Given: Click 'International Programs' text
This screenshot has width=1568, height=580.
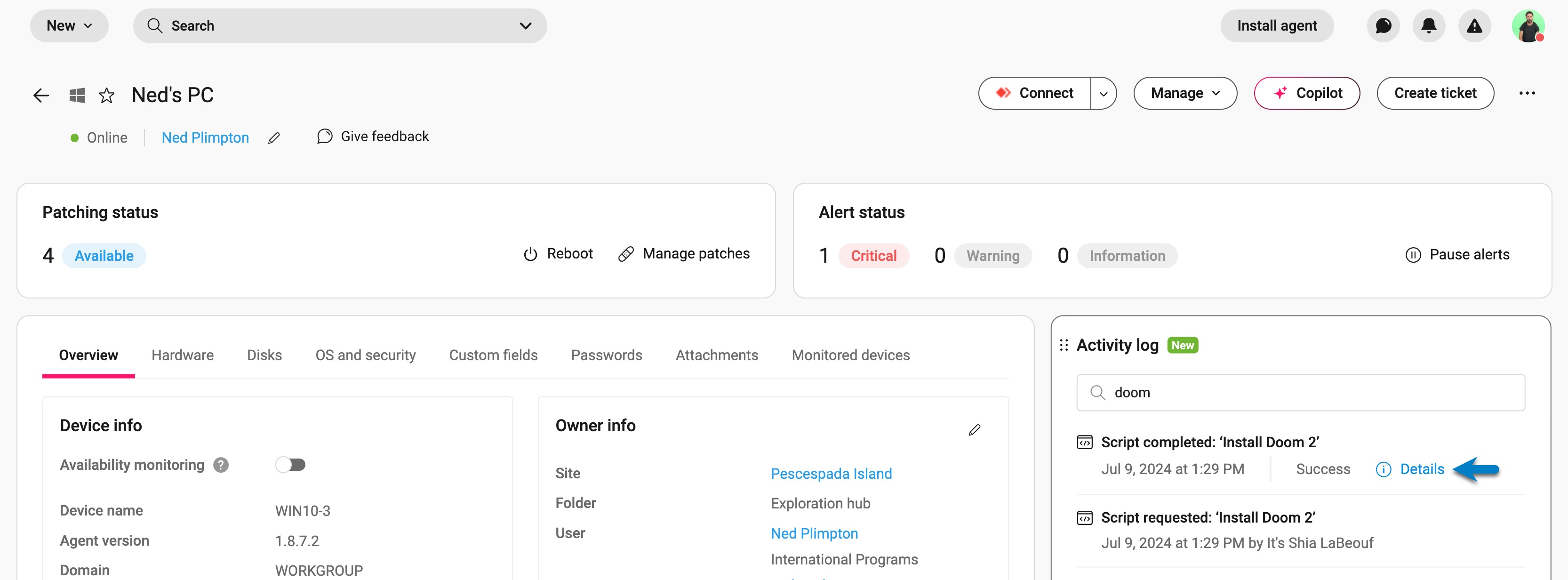Looking at the screenshot, I should tap(844, 560).
